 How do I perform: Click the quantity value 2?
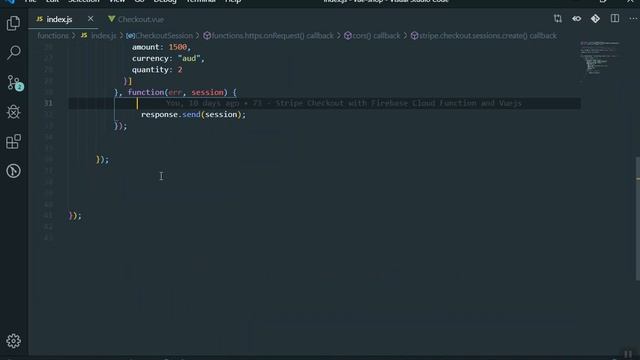tap(180, 70)
